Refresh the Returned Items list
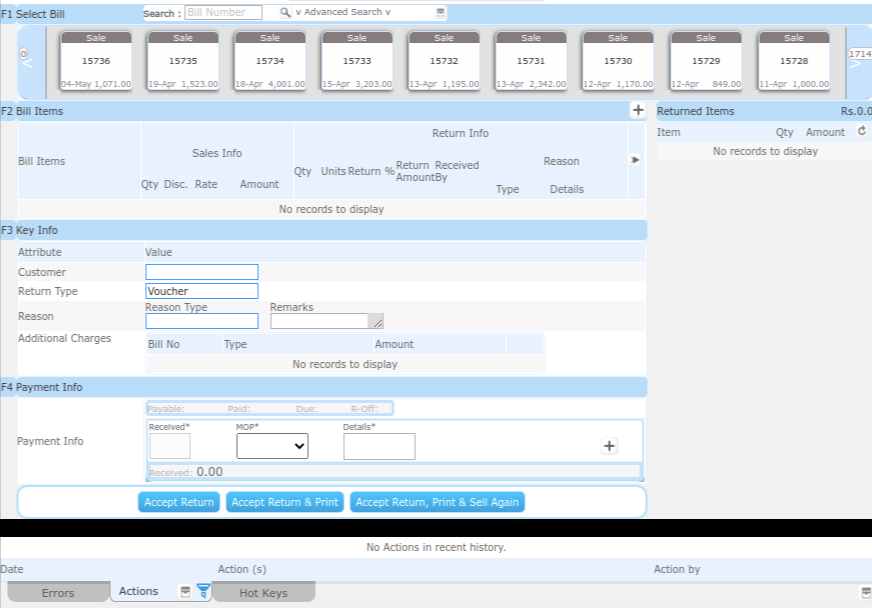Screen dimensions: 872x608 tap(862, 132)
